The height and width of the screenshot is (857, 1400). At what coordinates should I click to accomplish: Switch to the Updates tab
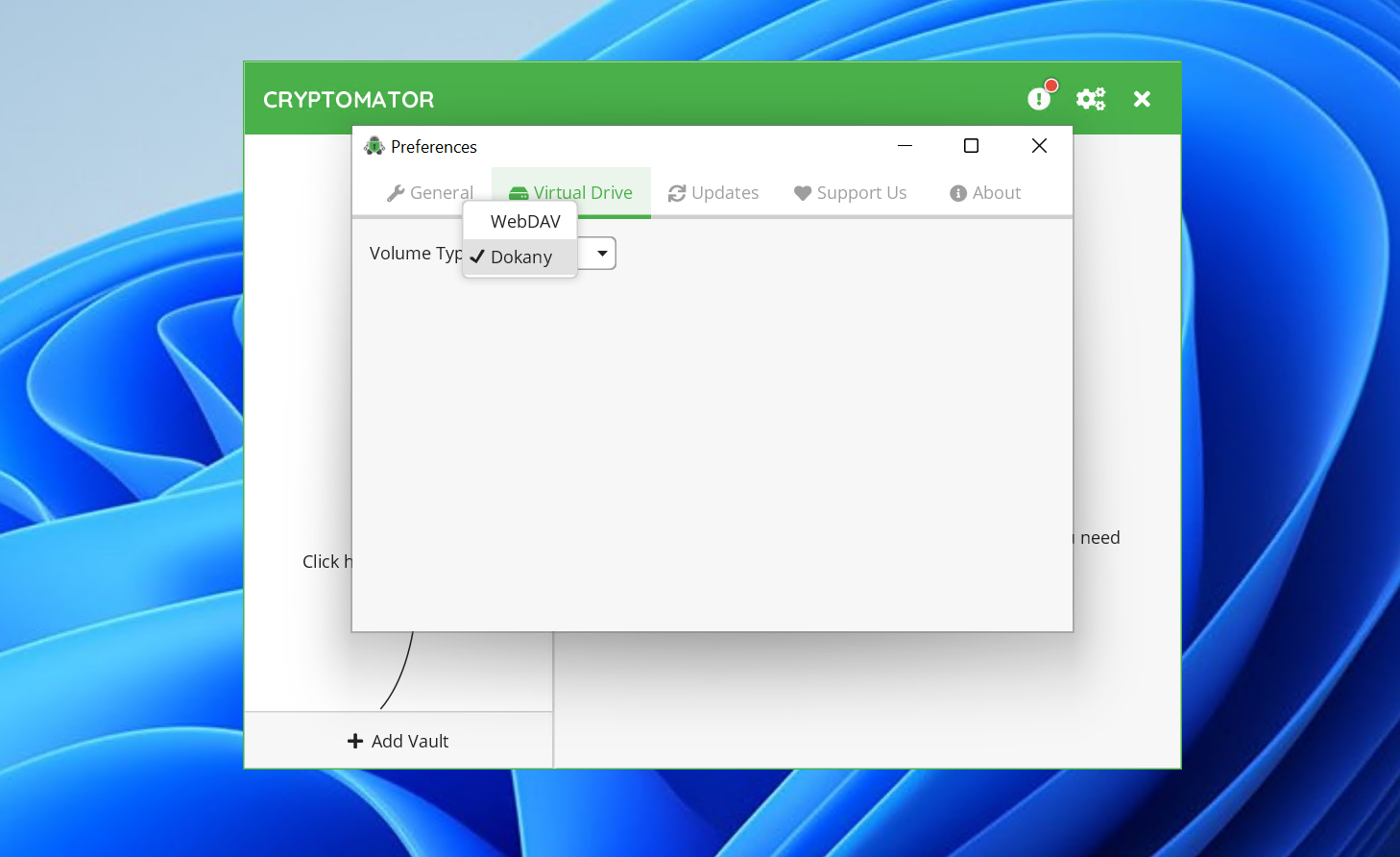(713, 192)
